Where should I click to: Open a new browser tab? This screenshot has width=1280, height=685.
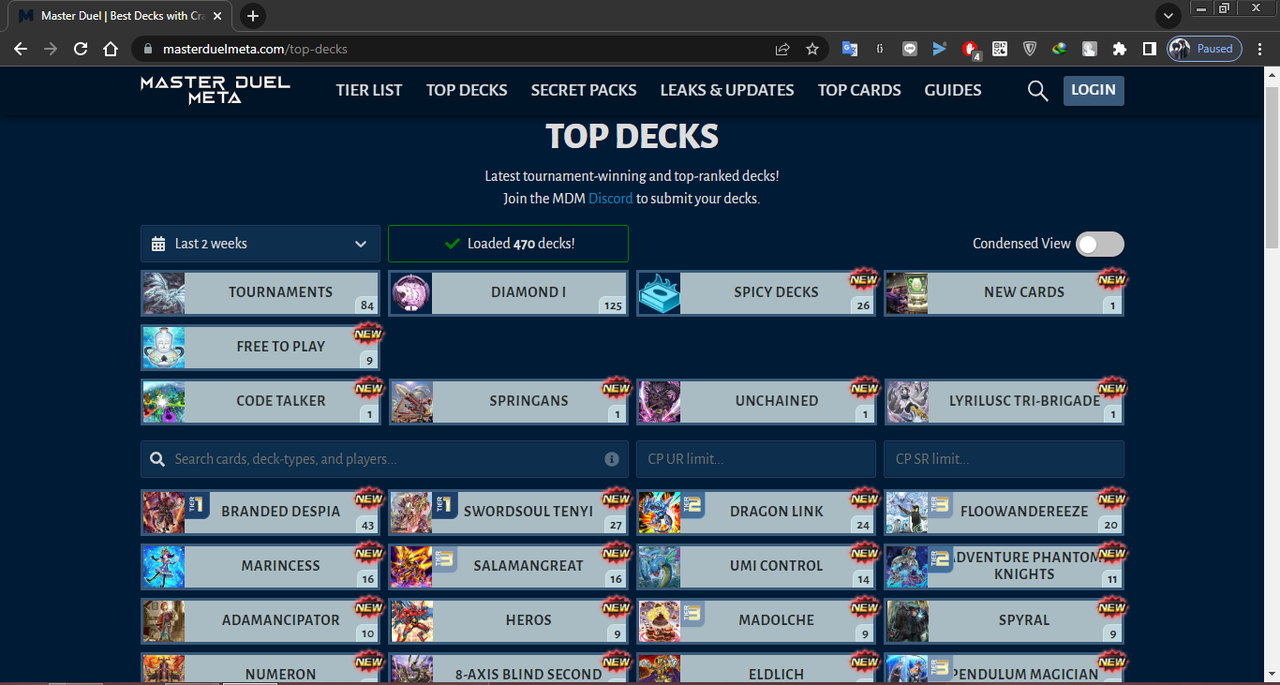coord(253,16)
